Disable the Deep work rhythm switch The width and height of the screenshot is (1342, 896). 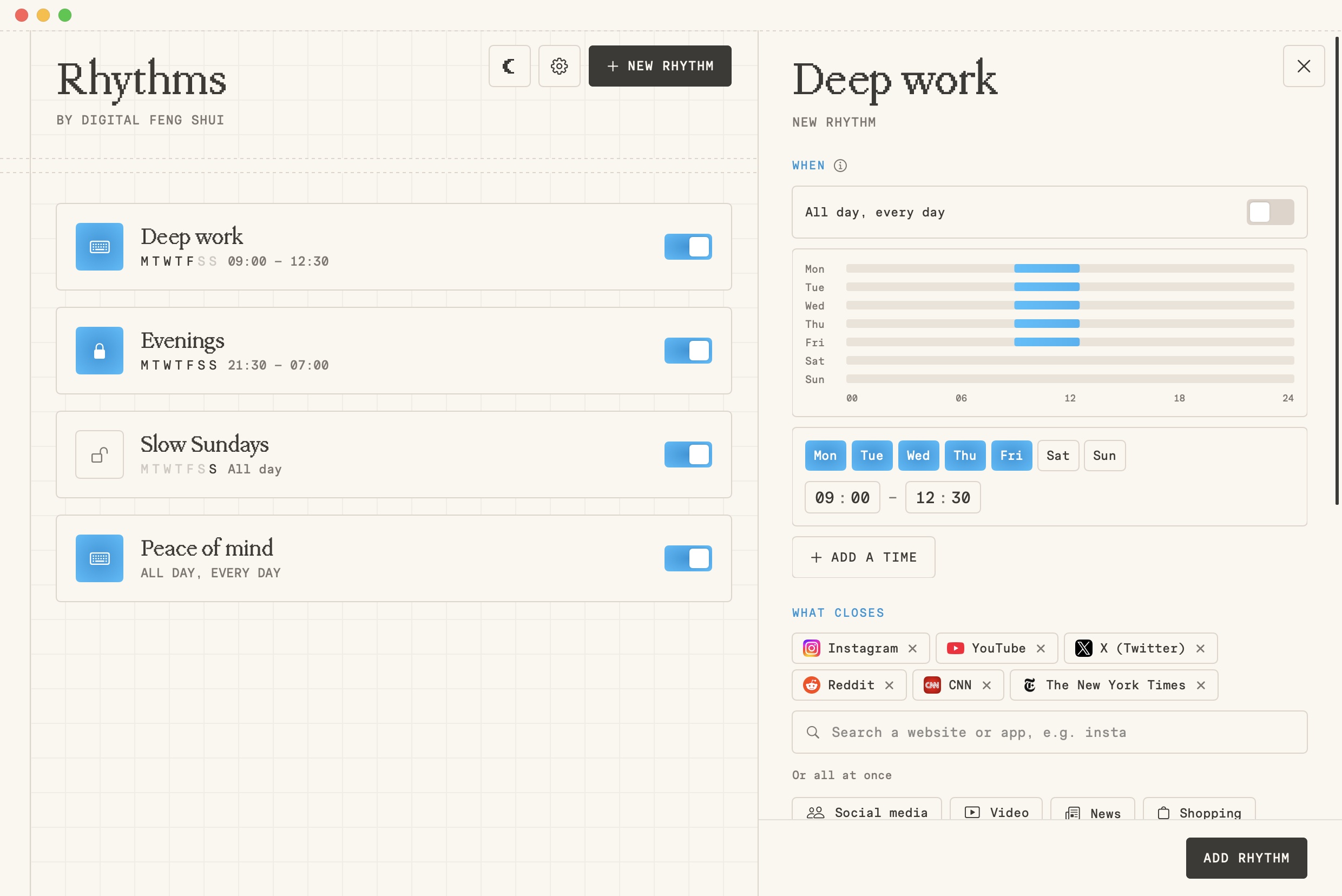(x=688, y=247)
